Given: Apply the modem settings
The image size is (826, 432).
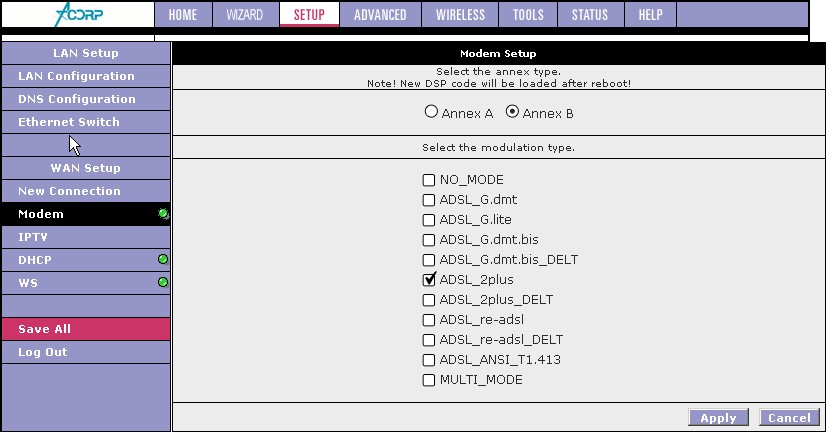Looking at the screenshot, I should click(x=719, y=417).
